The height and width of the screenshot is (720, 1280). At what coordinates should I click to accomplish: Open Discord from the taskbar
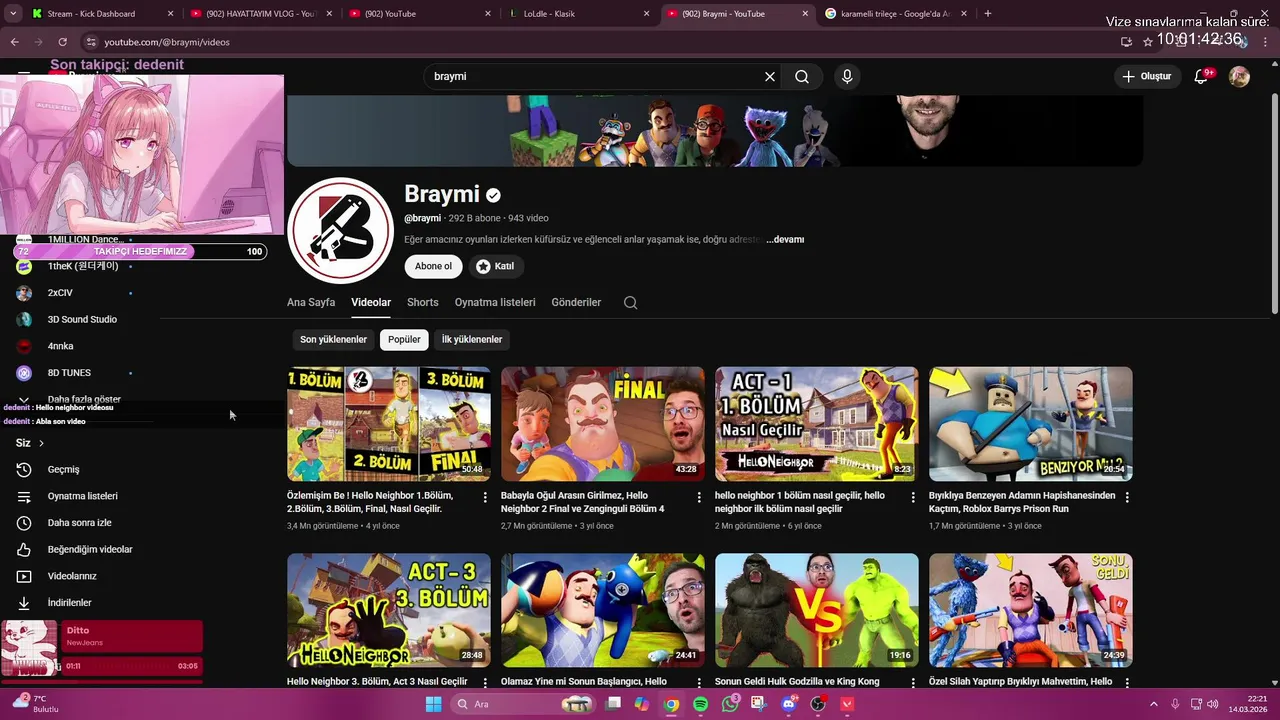point(789,704)
